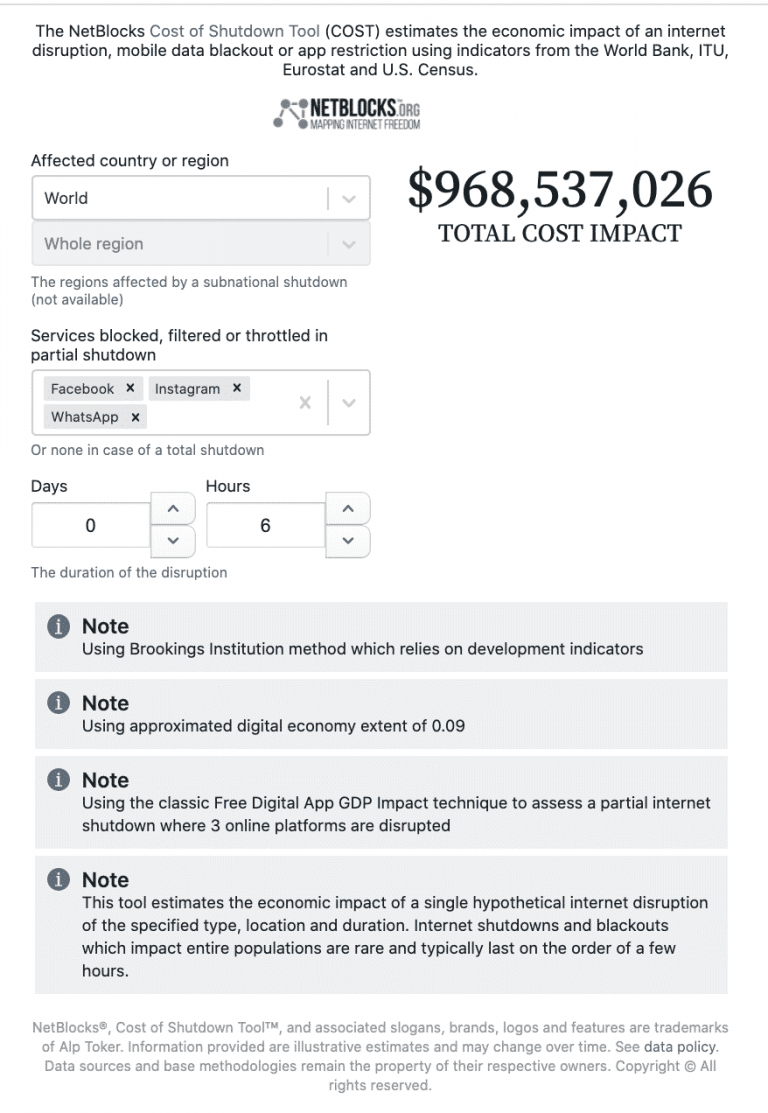Increase the Days value
This screenshot has height=1113, width=768.
click(x=174, y=509)
